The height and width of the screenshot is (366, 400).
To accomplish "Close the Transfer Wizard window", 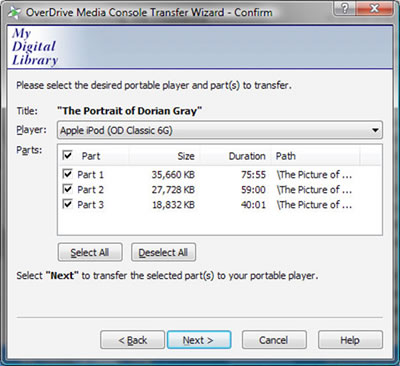I will (375, 9).
